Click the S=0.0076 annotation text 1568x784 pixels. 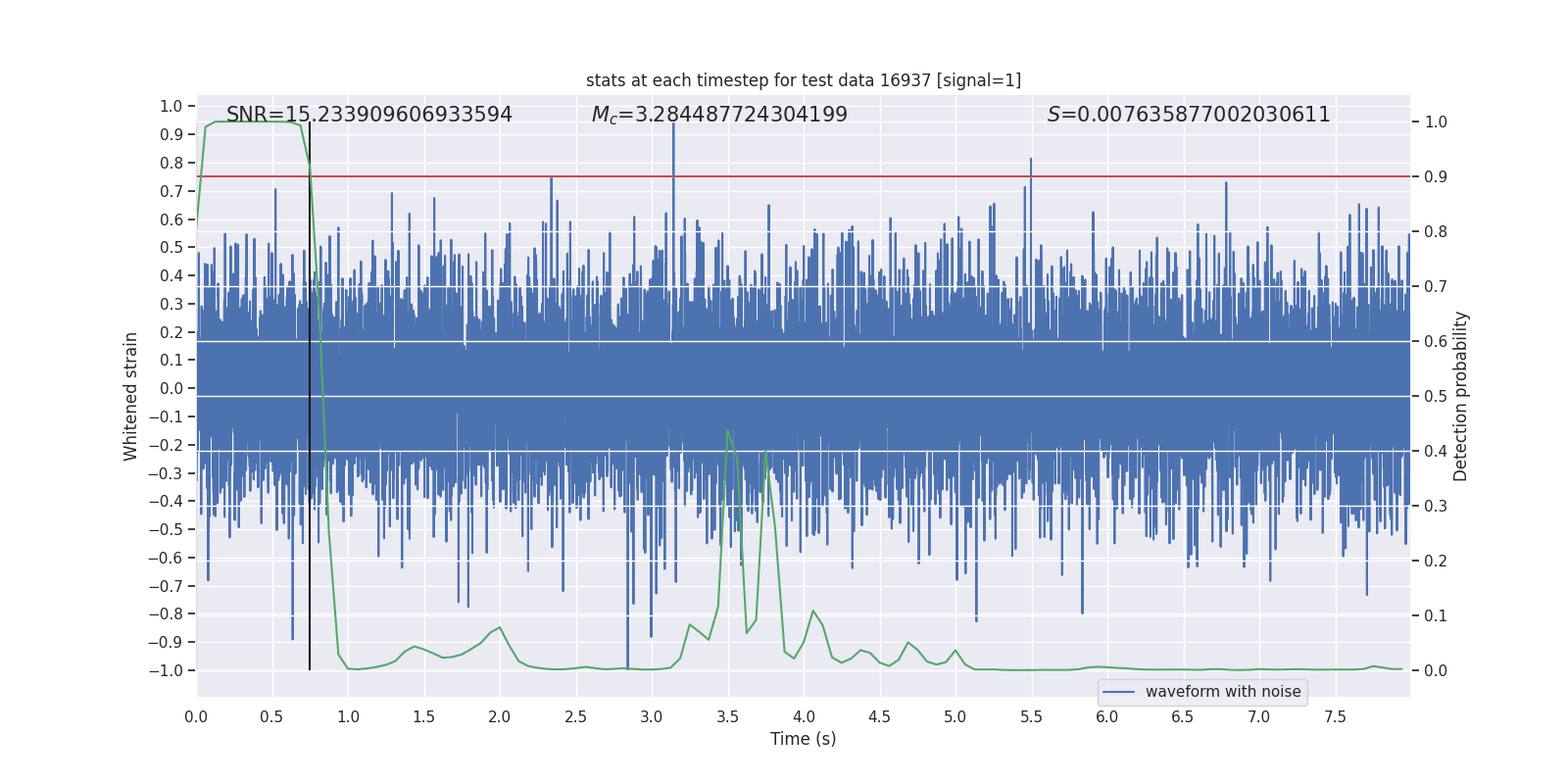point(1188,115)
